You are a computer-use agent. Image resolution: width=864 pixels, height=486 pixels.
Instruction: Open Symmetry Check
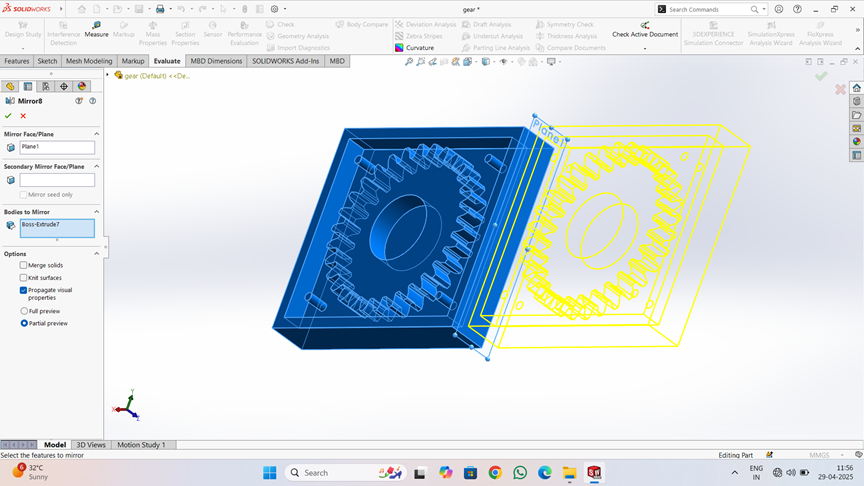[x=565, y=24]
